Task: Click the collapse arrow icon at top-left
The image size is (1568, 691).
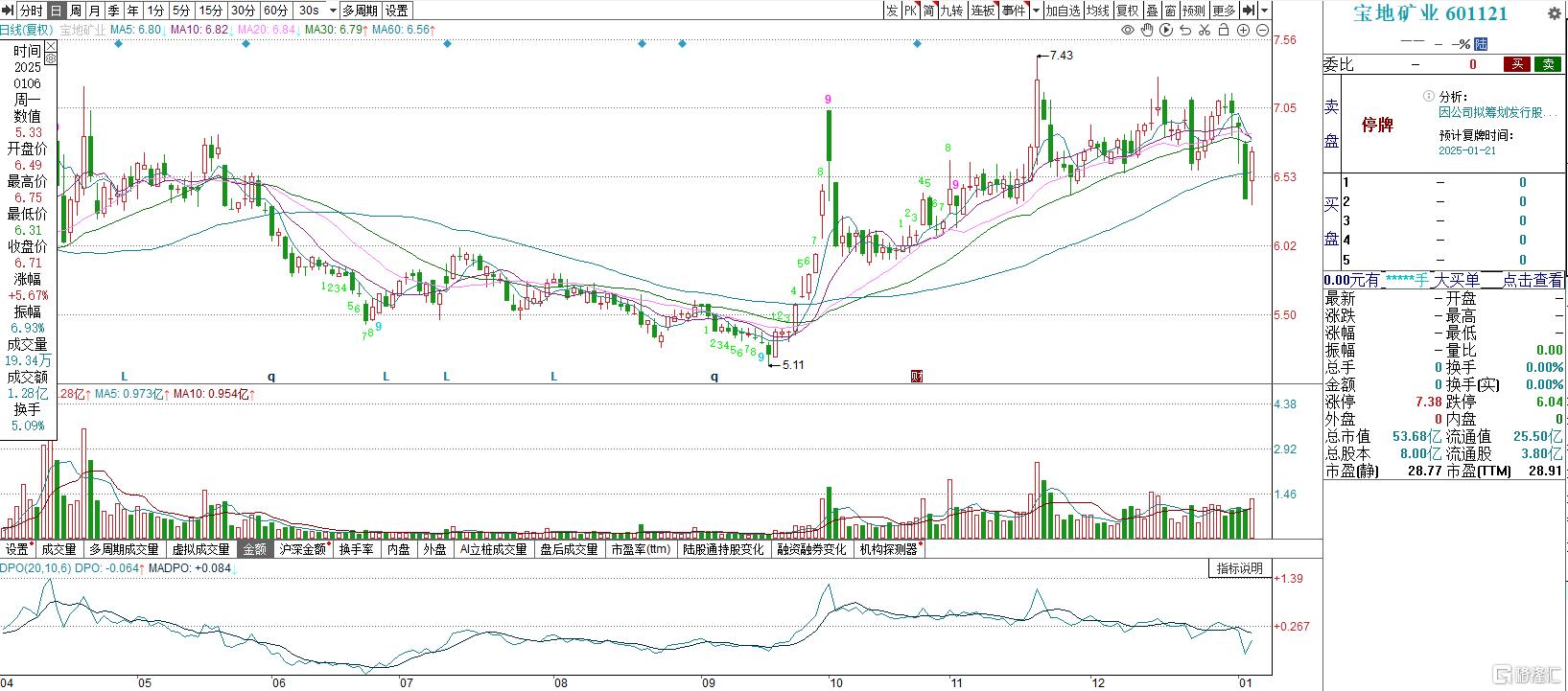Action: (10, 11)
